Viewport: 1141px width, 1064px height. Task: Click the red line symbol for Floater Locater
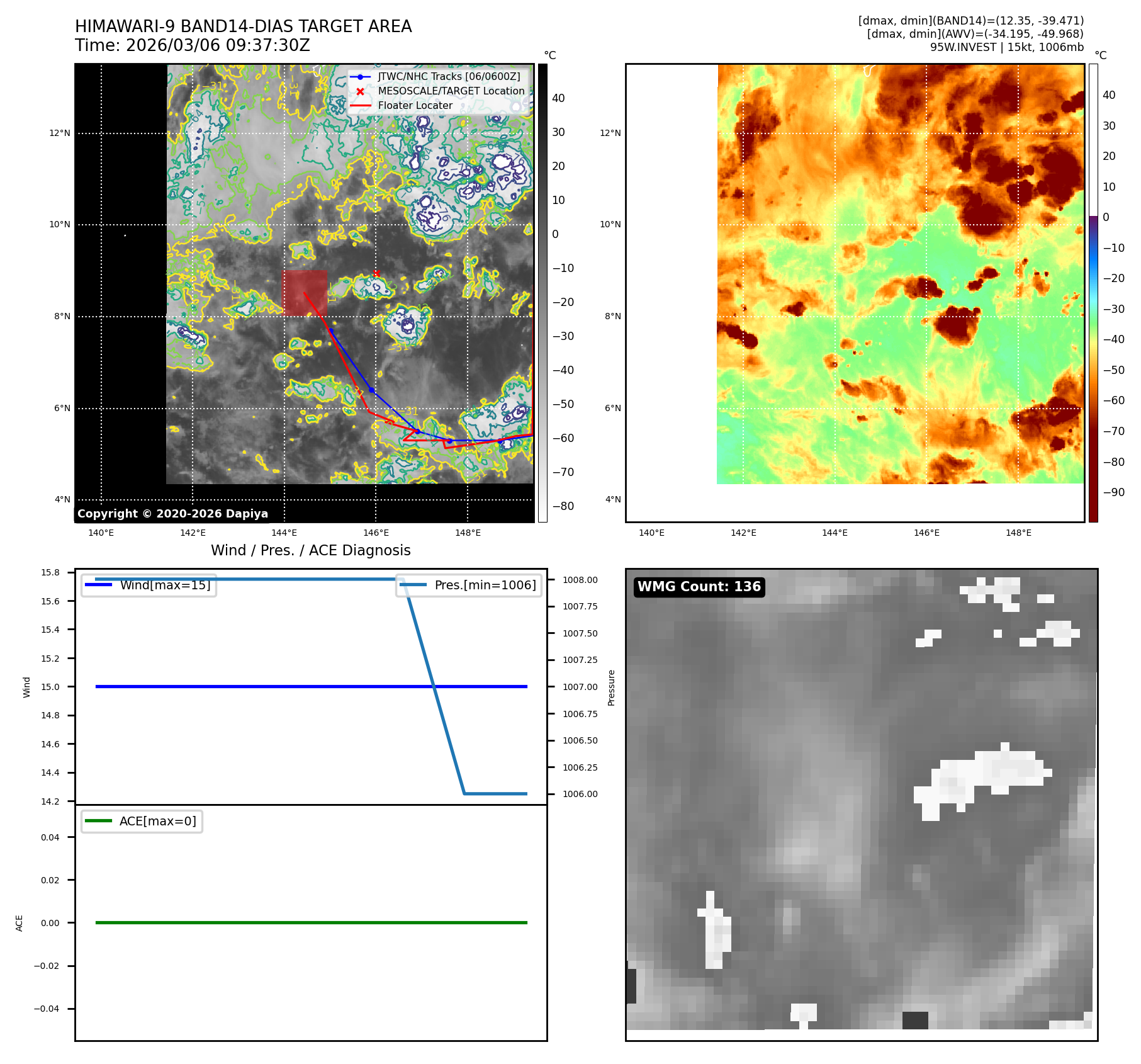click(x=360, y=106)
